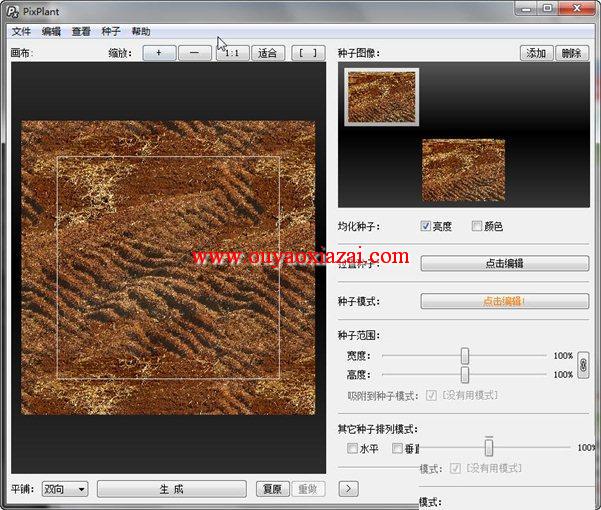Viewport: 601px width, 510px height.
Task: Close the PixPlant window
Action: point(577,8)
